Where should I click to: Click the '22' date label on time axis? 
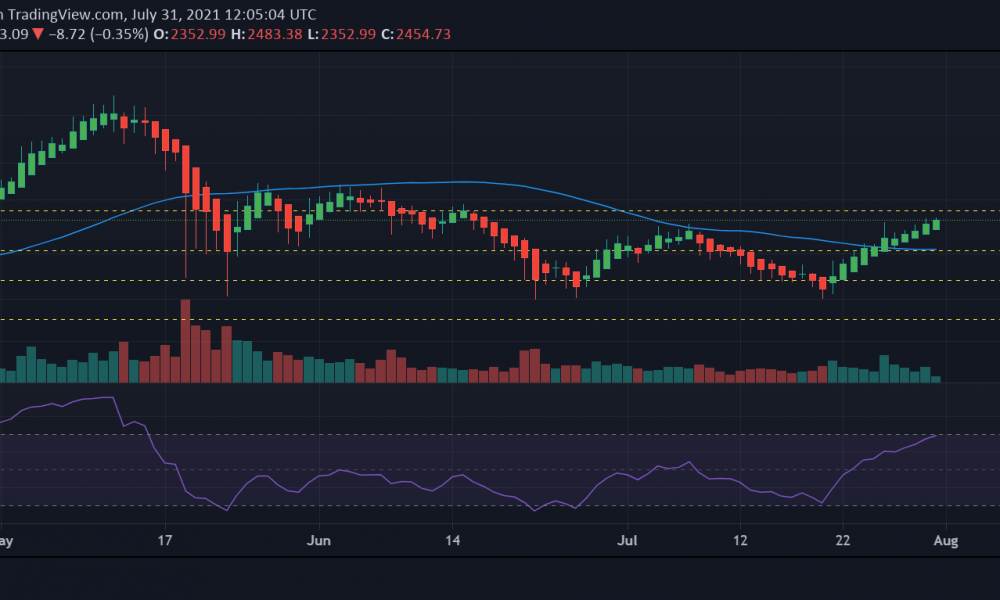842,541
